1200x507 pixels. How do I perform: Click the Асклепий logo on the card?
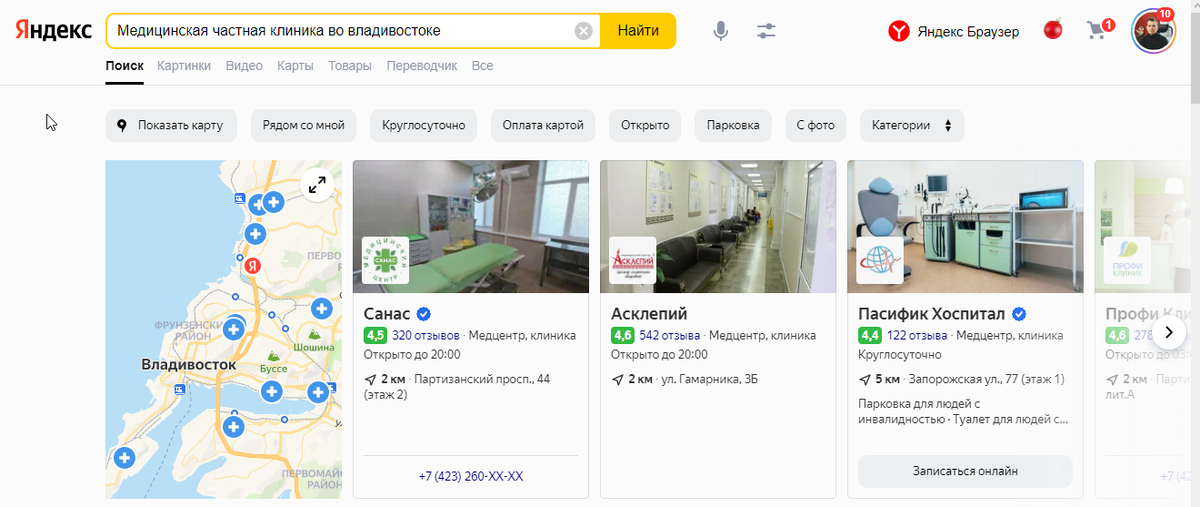(633, 261)
